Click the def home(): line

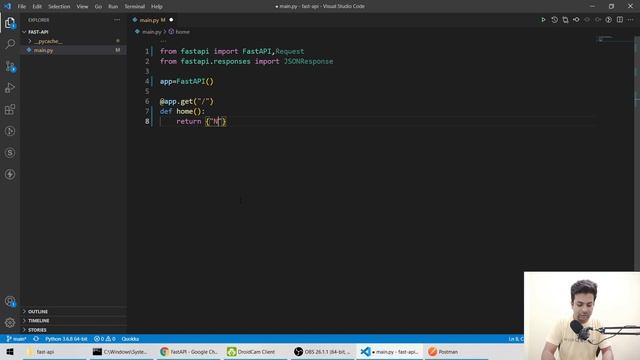click(182, 111)
